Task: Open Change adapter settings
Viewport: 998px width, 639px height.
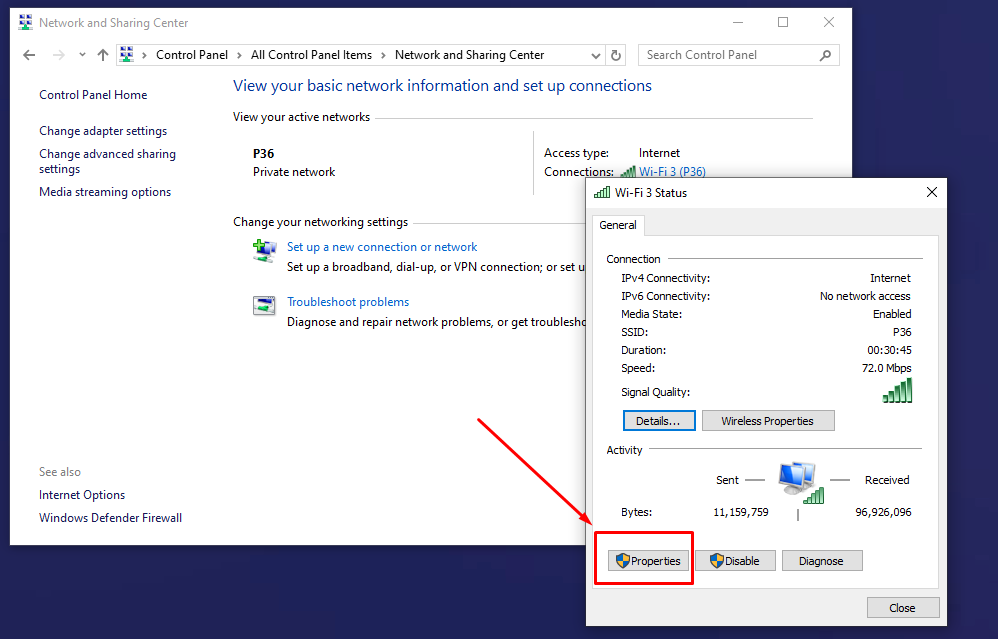Action: [x=103, y=131]
